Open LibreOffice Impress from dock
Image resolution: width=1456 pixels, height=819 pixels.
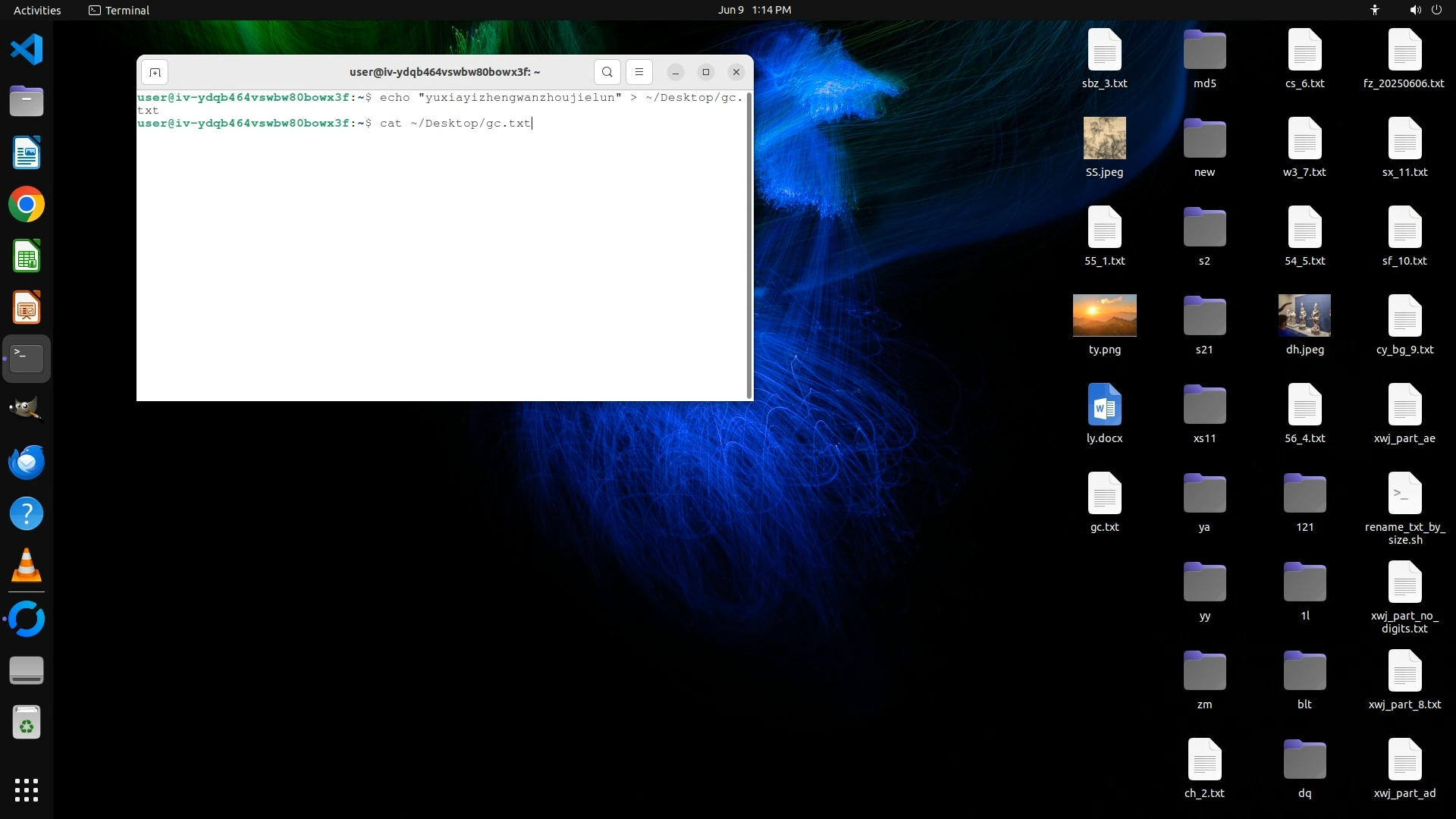[27, 308]
